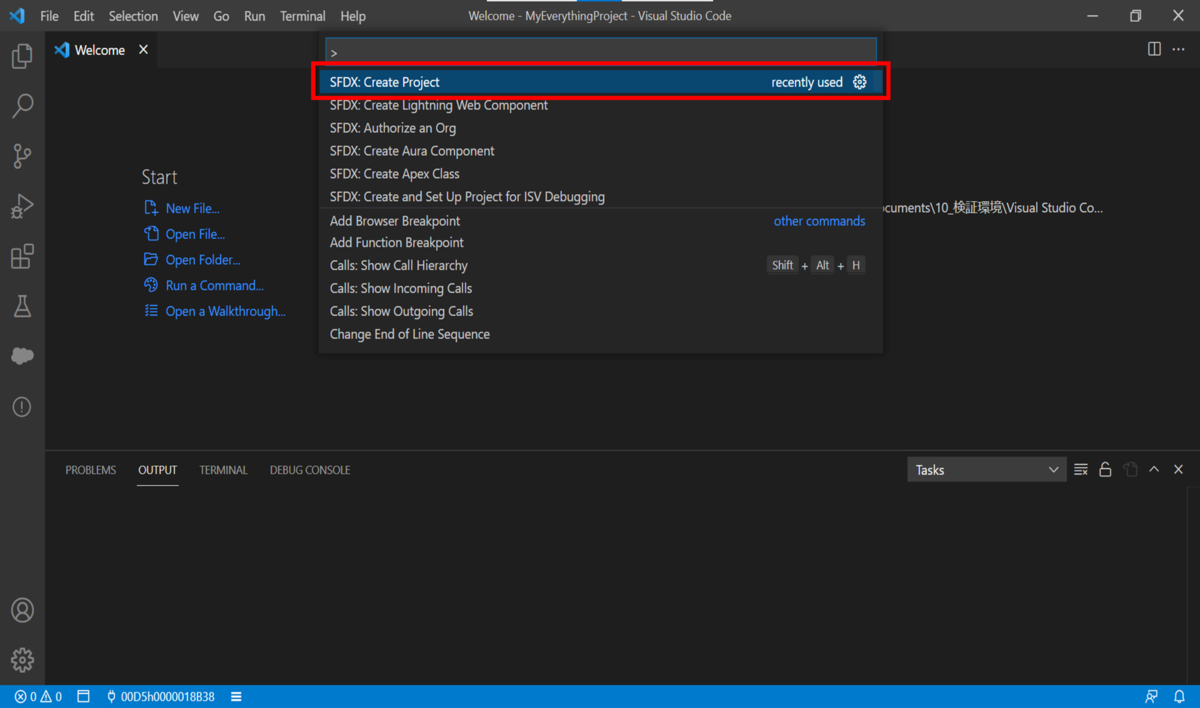The height and width of the screenshot is (708, 1200).
Task: Open the Search view icon
Action: pos(22,106)
